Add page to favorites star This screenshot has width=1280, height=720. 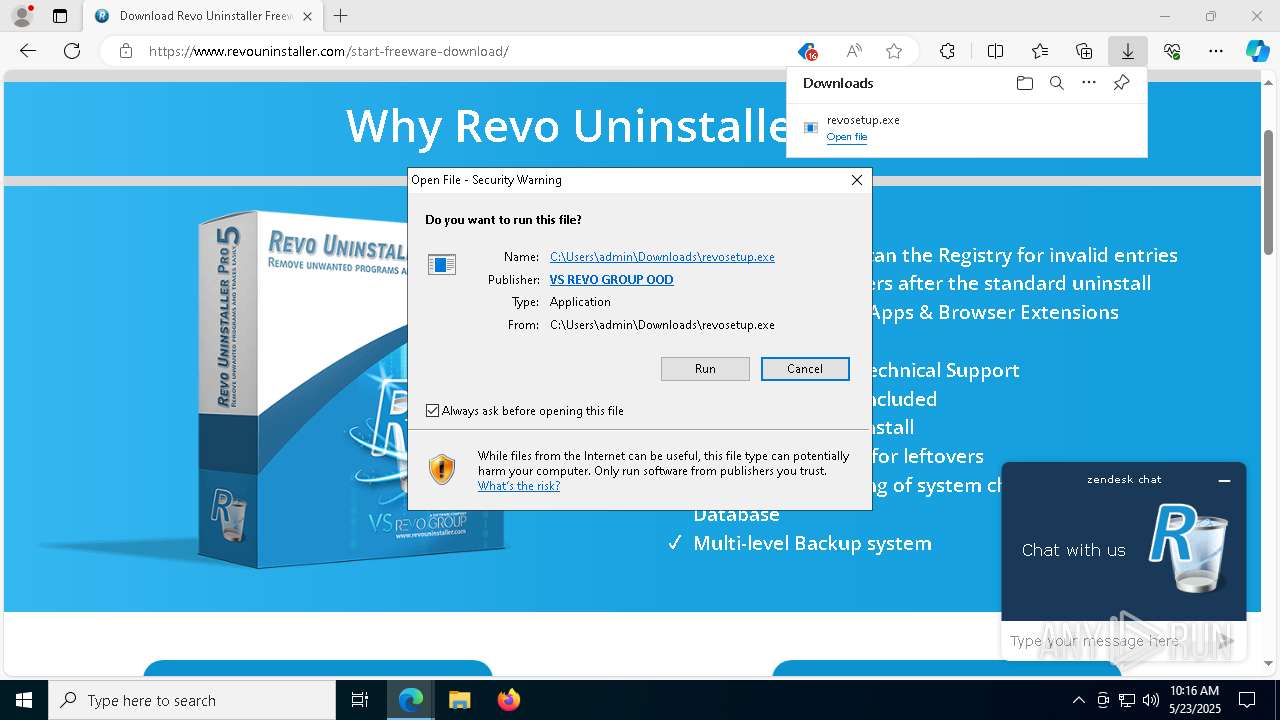(894, 51)
